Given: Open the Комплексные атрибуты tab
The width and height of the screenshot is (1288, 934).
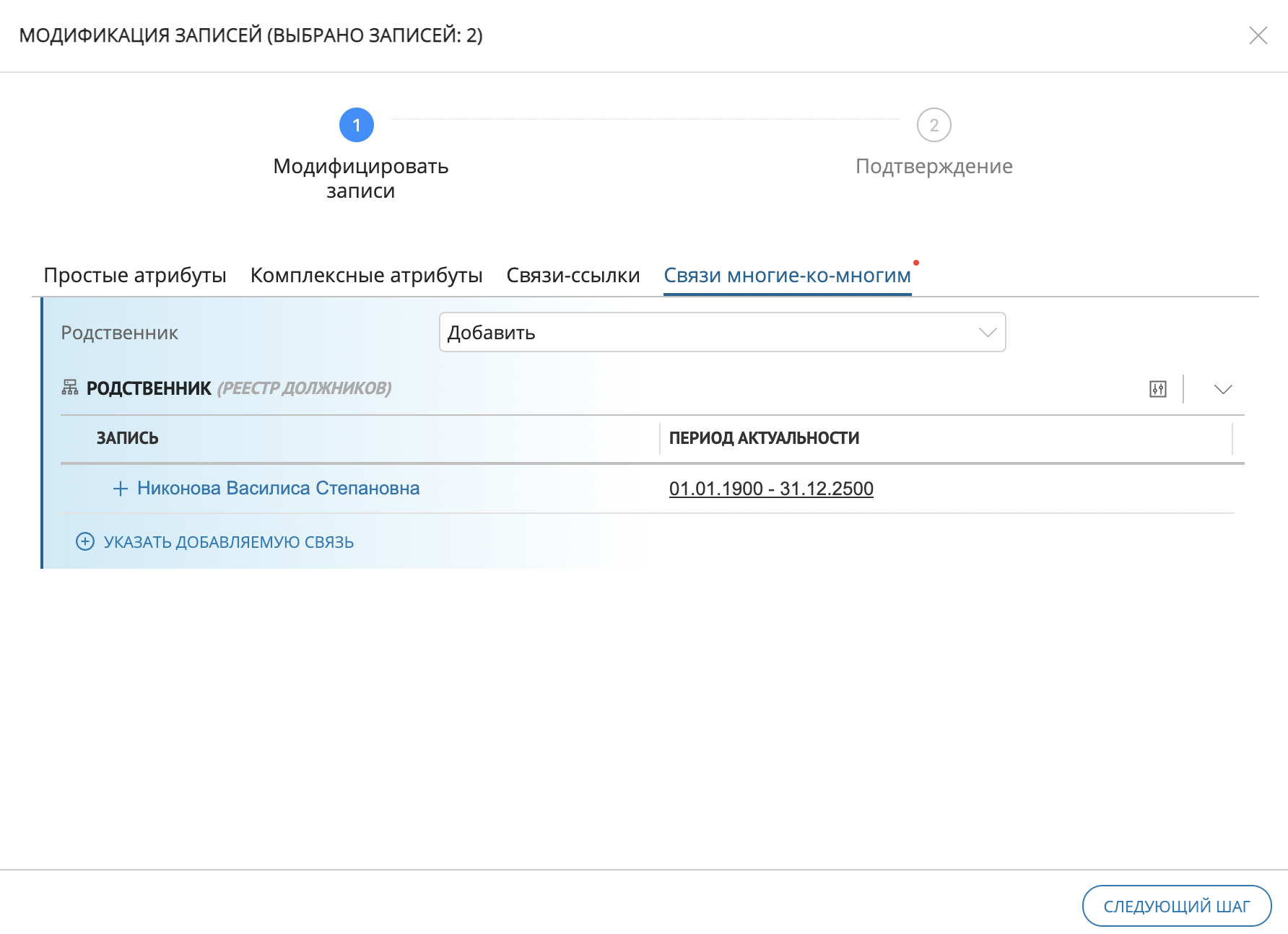Looking at the screenshot, I should pos(366,275).
